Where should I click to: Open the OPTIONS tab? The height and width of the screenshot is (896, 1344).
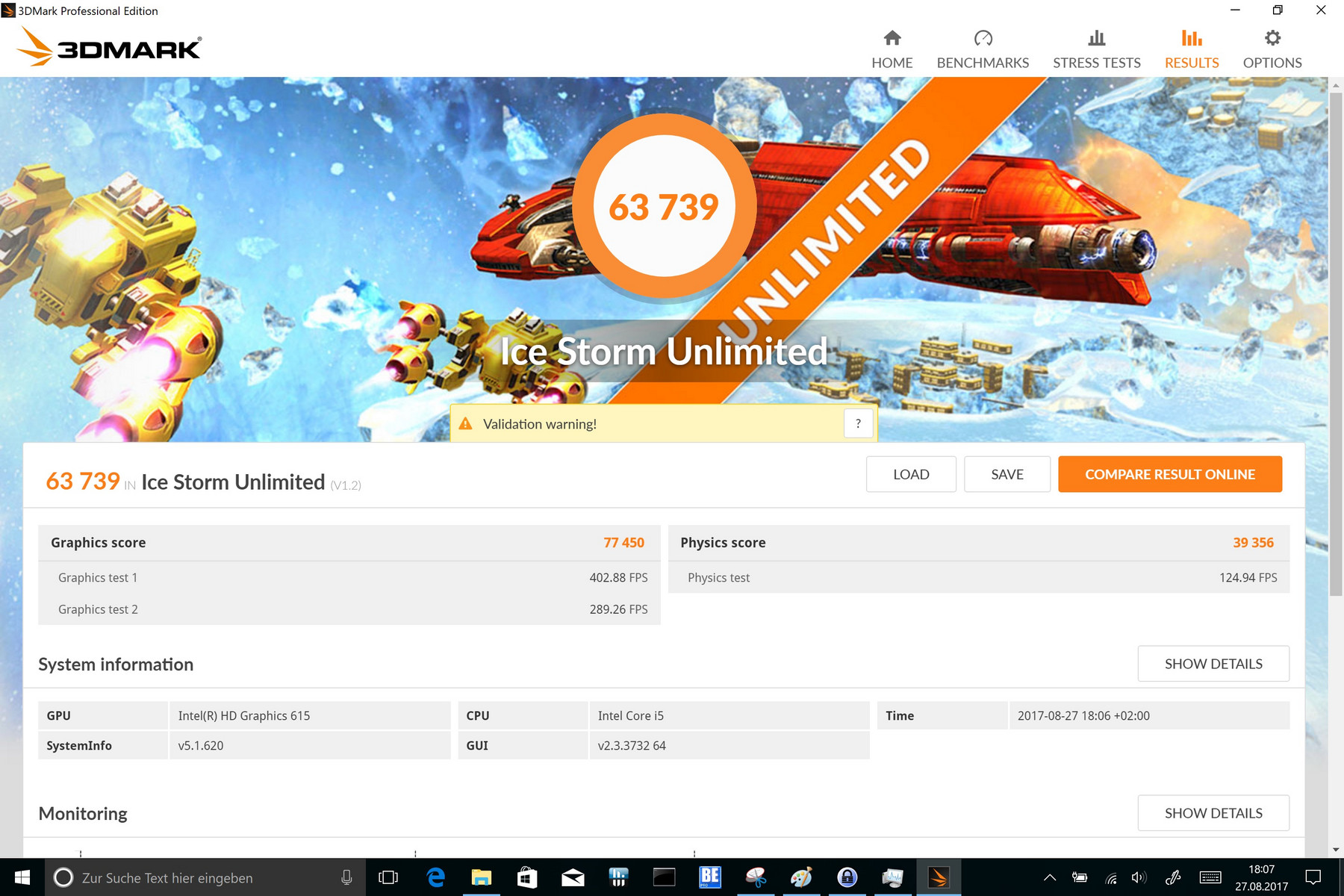point(1272,50)
